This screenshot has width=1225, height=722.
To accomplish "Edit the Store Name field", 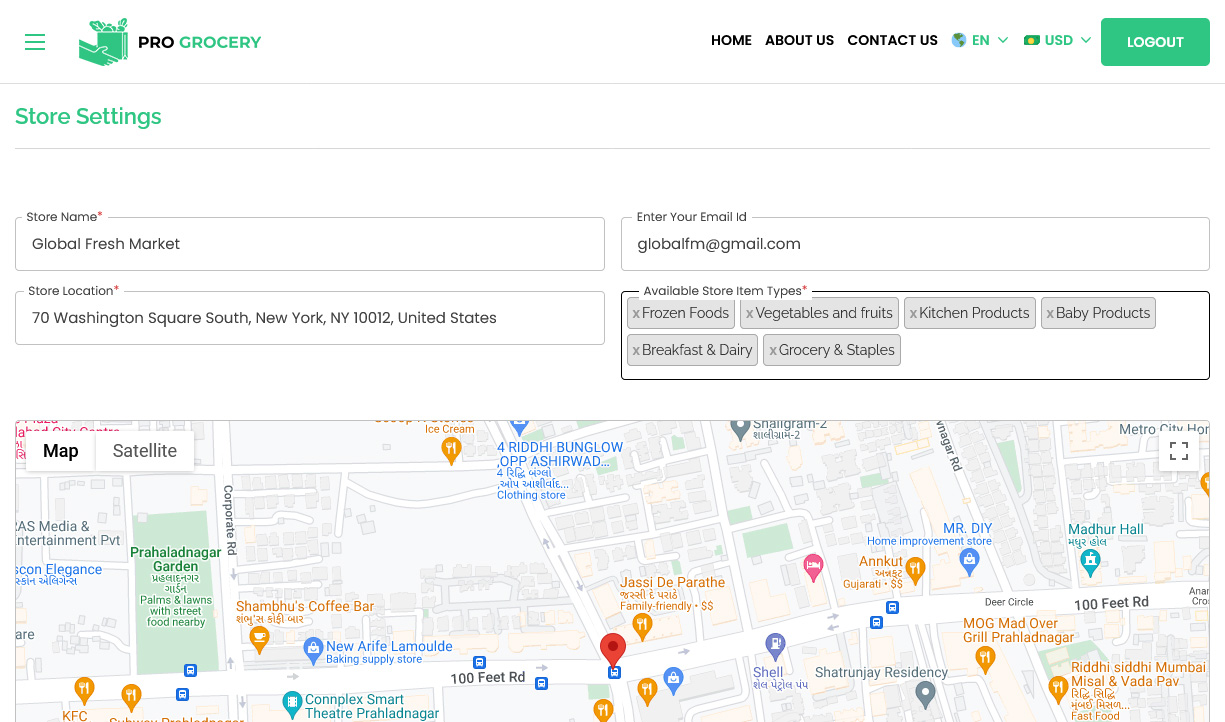I will (x=310, y=244).
